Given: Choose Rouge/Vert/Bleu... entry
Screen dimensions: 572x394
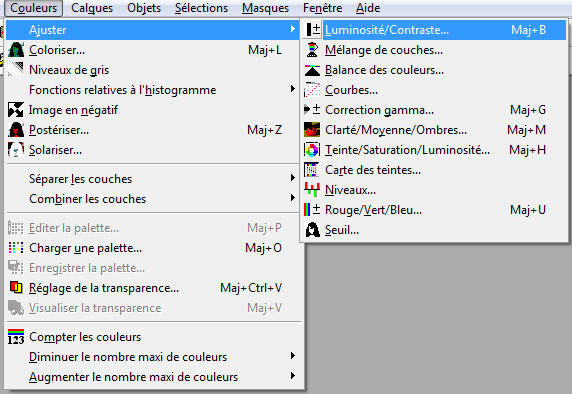Looking at the screenshot, I should pos(433,210).
